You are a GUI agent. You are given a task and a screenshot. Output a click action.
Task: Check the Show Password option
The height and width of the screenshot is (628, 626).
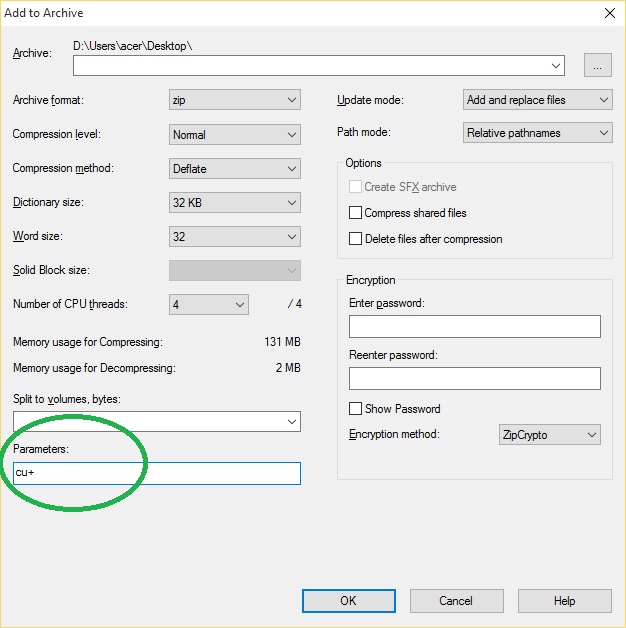(x=355, y=409)
